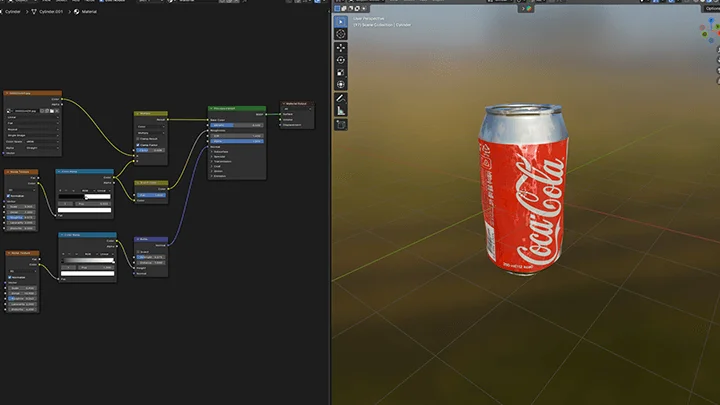Open the Alpha Straight dropdown
Screen dimensions: 720x405
point(42,148)
